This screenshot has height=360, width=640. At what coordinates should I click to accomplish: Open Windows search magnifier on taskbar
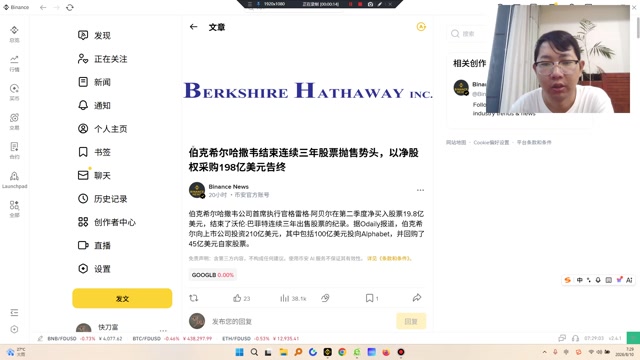click(x=254, y=352)
